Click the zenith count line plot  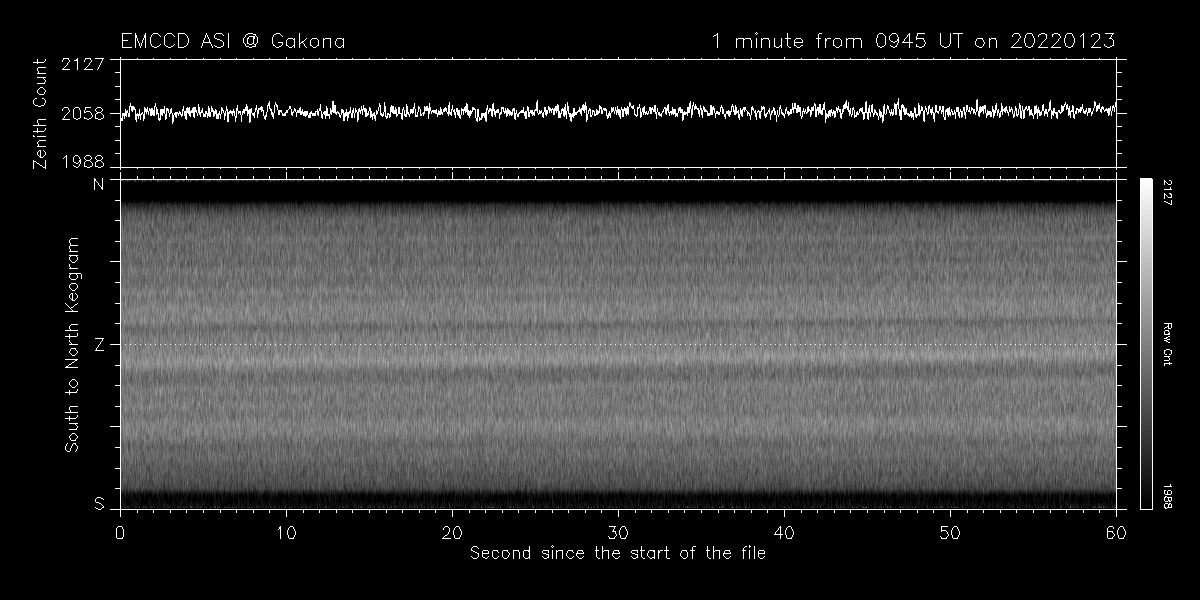pos(618,113)
